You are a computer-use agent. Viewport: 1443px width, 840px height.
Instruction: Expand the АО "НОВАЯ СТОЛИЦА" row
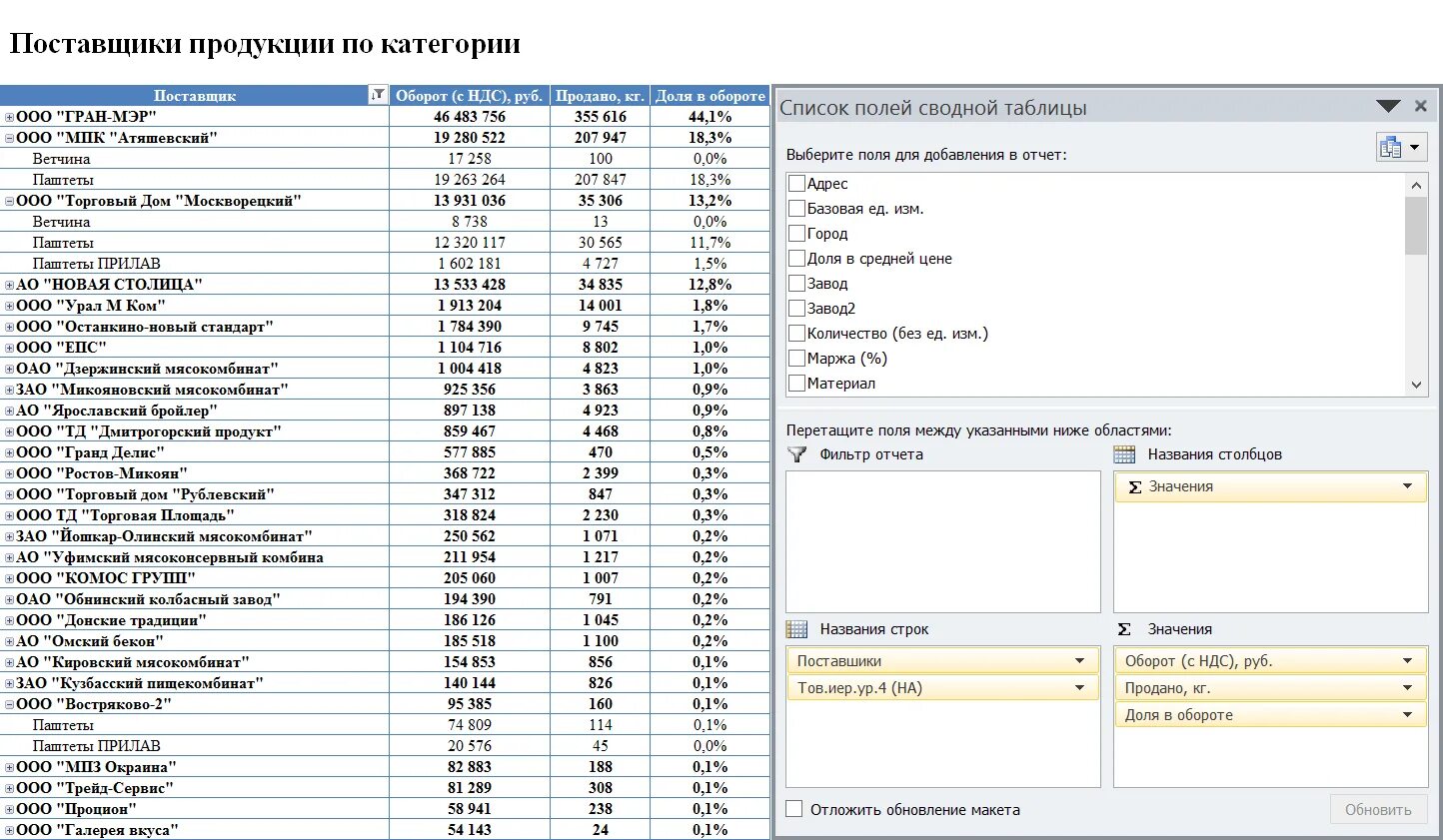[9, 285]
